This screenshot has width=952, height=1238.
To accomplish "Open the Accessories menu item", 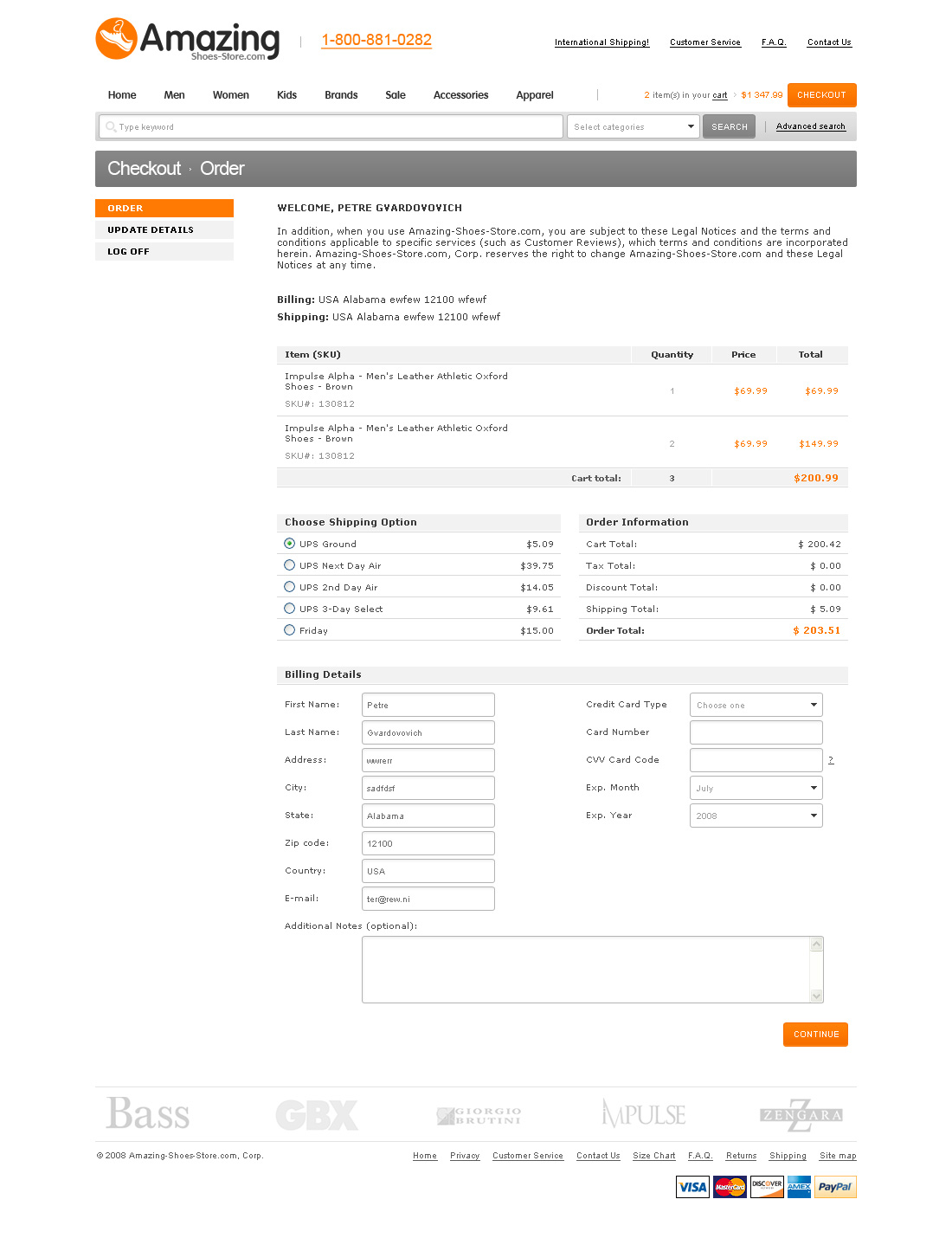I will coord(461,95).
